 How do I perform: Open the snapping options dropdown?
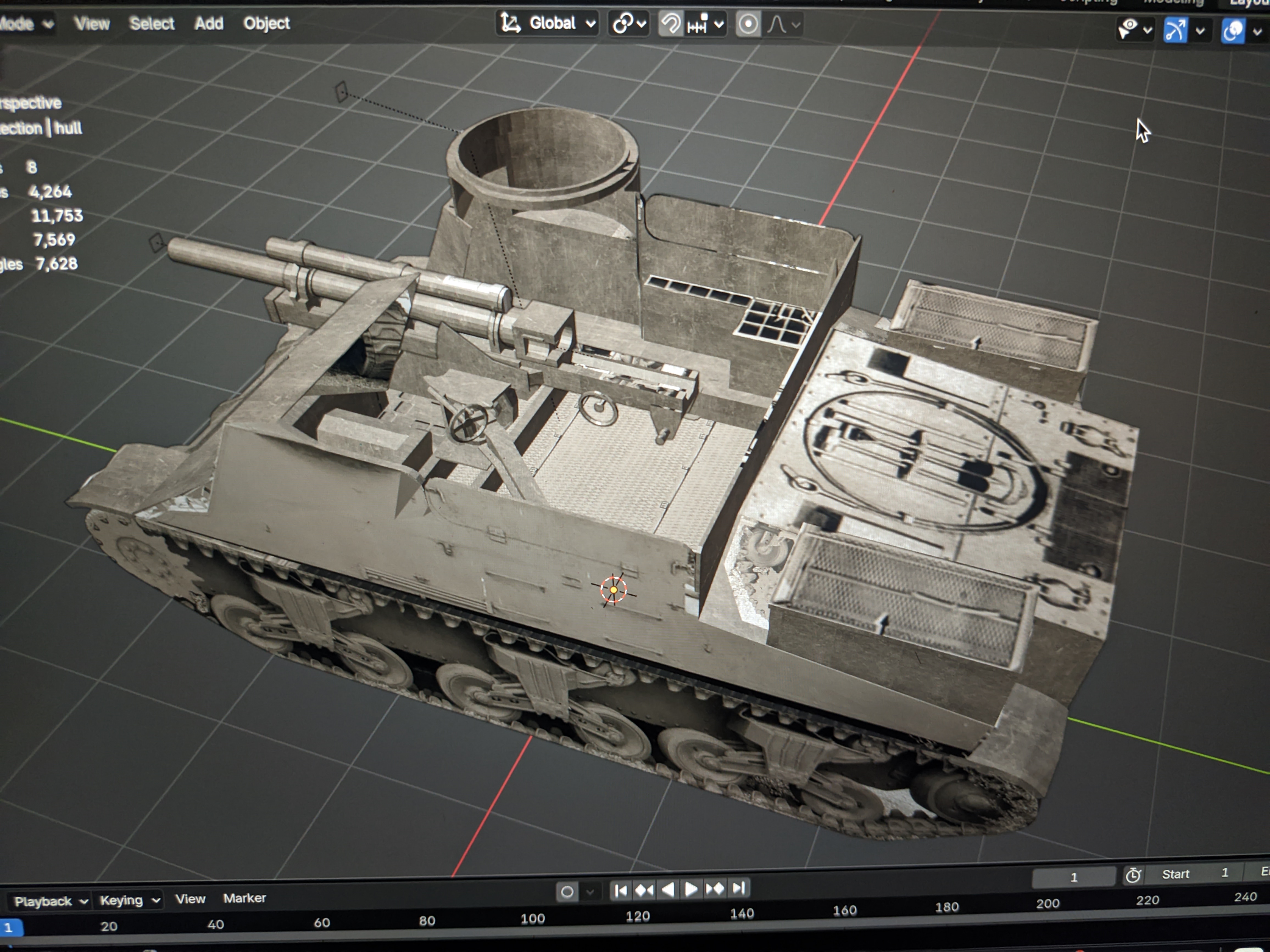[x=706, y=25]
